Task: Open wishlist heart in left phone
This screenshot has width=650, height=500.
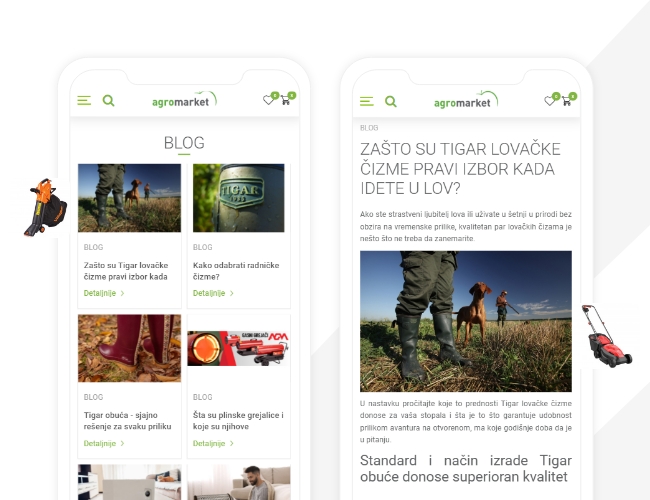Action: tap(269, 100)
